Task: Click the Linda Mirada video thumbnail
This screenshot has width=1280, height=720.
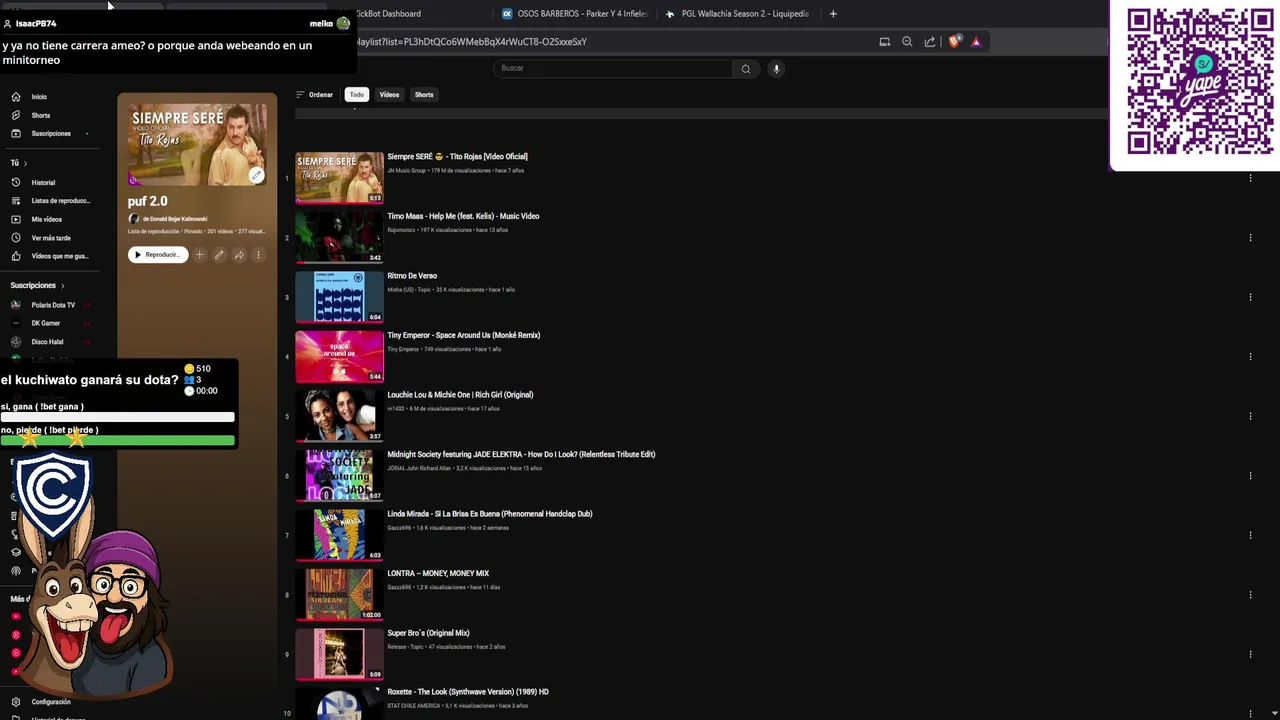Action: tap(339, 535)
